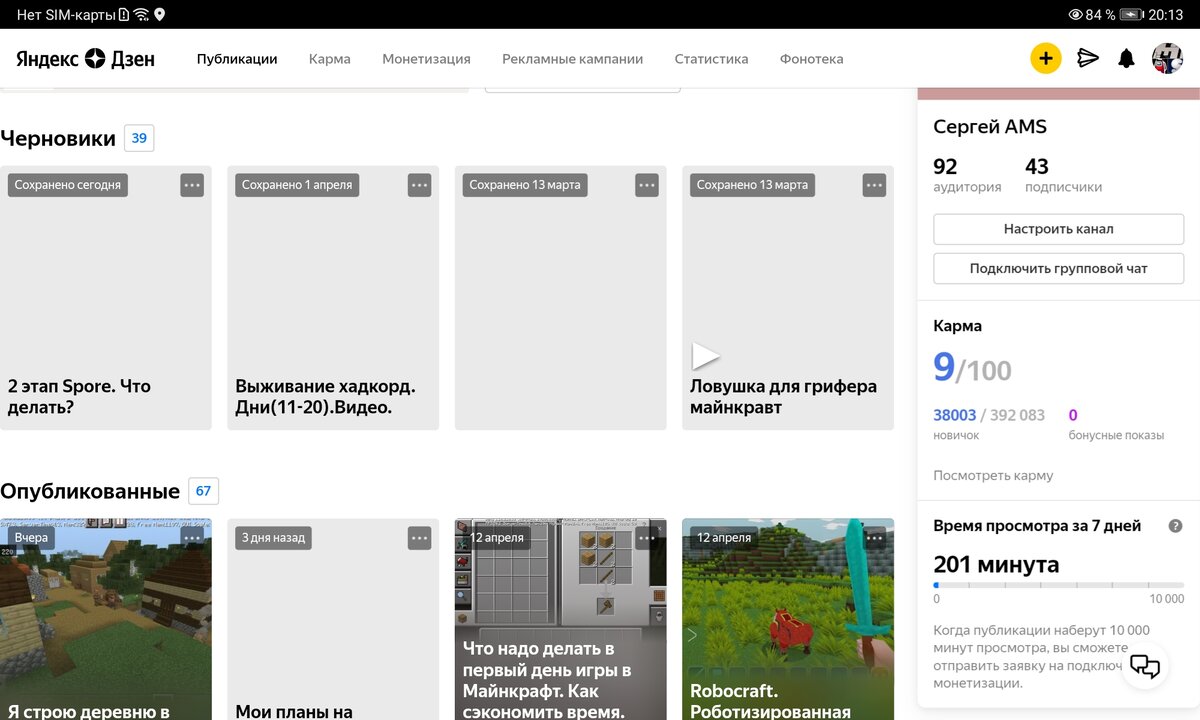Viewport: 1200px width, 720px height.
Task: Open three-dot menu on Выживание хадкорд draft
Action: click(x=419, y=185)
